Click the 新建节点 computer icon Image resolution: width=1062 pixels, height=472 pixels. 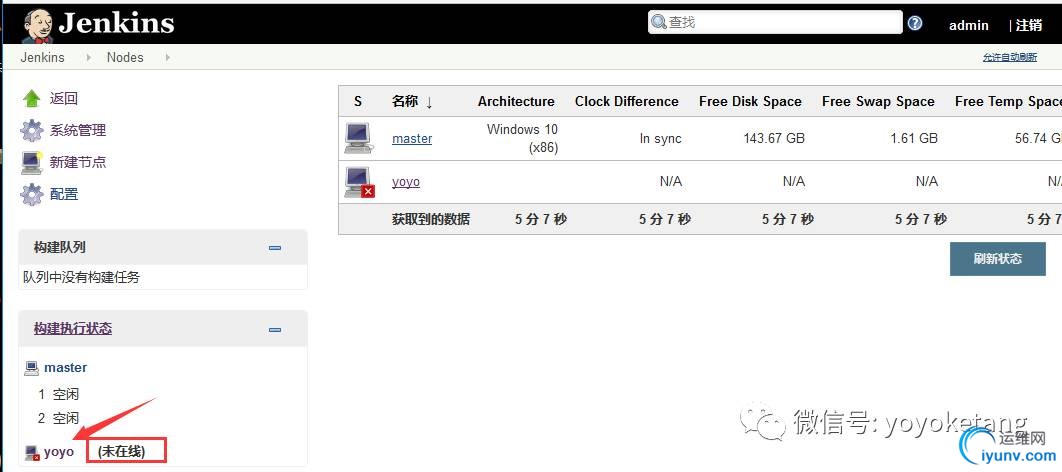click(x=32, y=162)
